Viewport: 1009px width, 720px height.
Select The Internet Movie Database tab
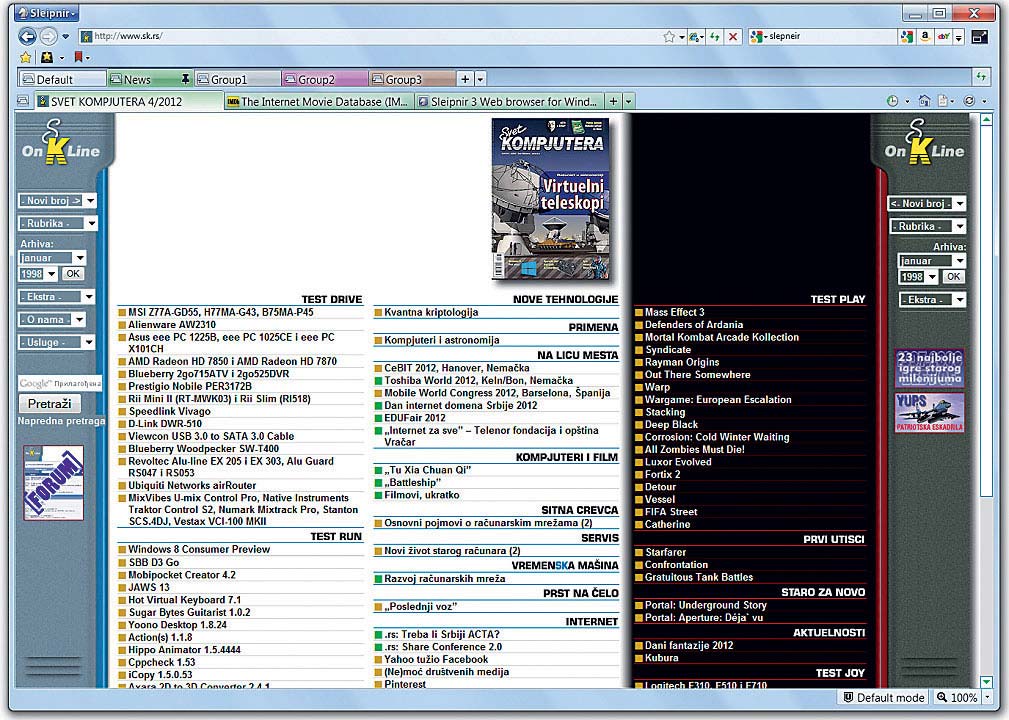(317, 101)
